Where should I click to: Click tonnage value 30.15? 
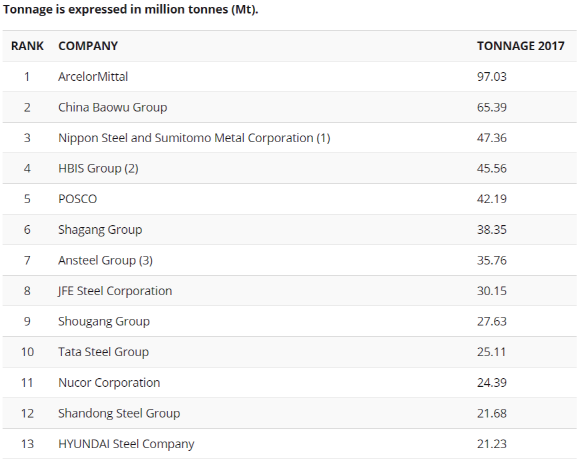[492, 291]
